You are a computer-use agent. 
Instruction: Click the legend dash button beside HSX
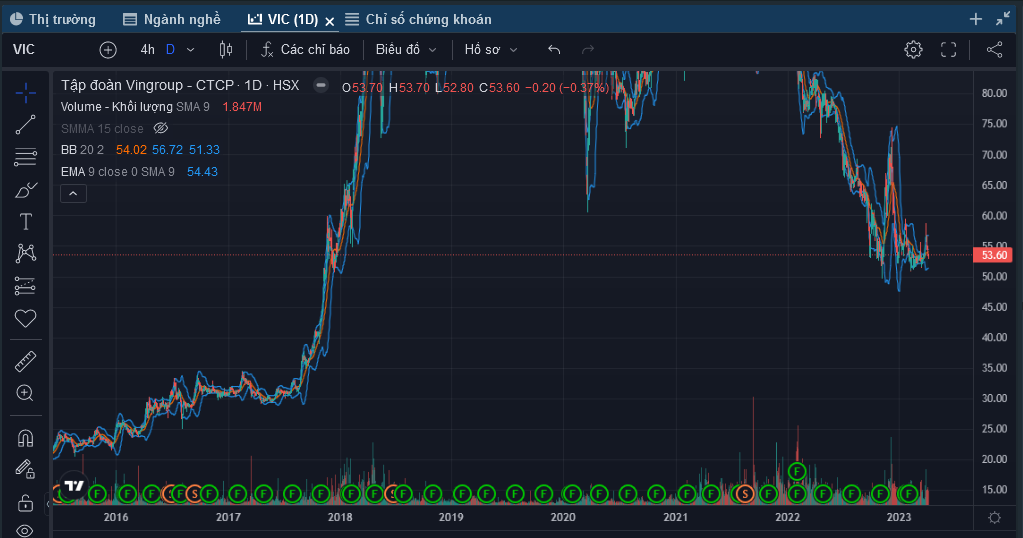coord(321,85)
